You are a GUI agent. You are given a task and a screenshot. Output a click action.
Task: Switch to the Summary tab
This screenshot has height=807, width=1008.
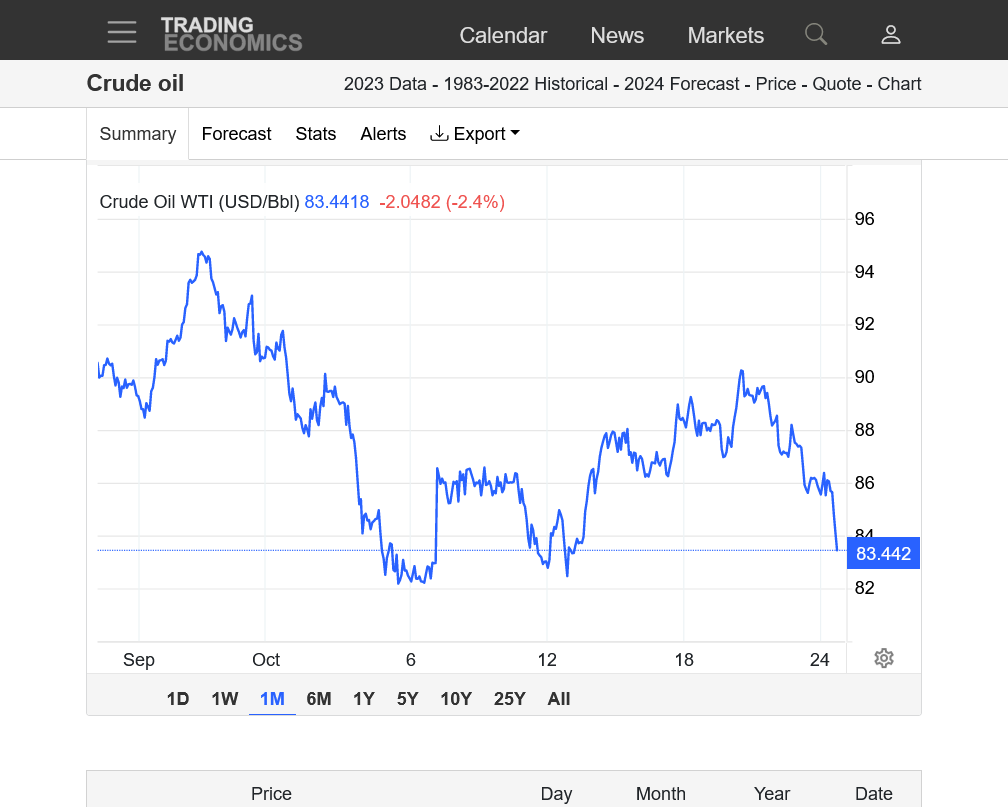pyautogui.click(x=138, y=134)
